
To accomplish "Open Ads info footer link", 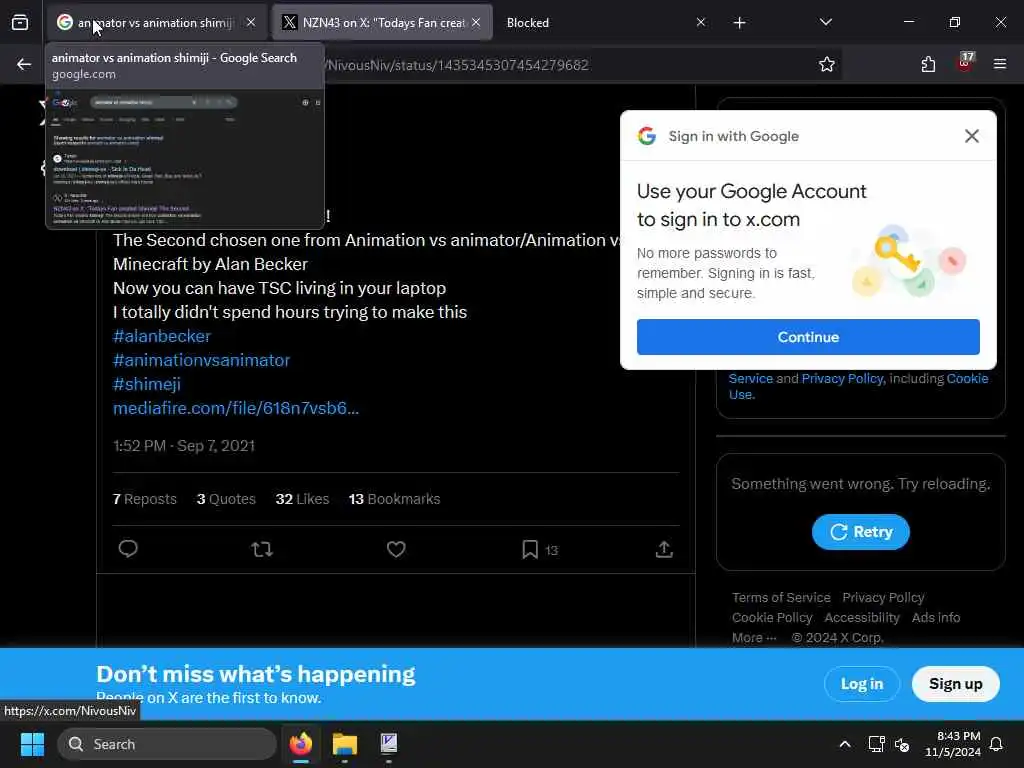I will [936, 618].
